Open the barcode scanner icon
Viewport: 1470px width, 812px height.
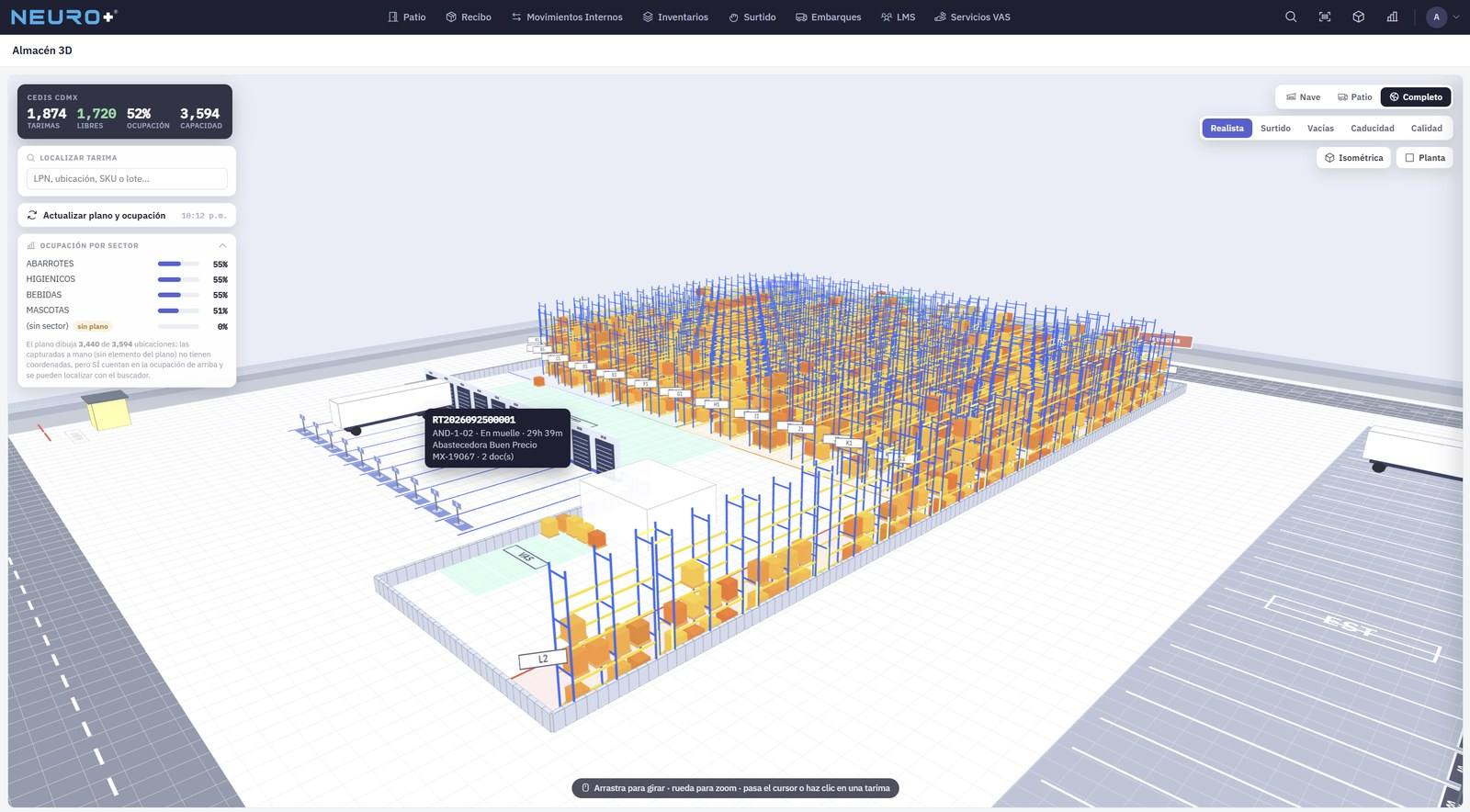(1325, 17)
